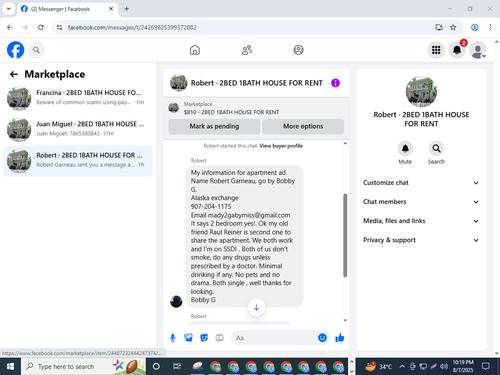500x375 pixels.
Task: Open Windows Start menu
Action: [x=10, y=367]
